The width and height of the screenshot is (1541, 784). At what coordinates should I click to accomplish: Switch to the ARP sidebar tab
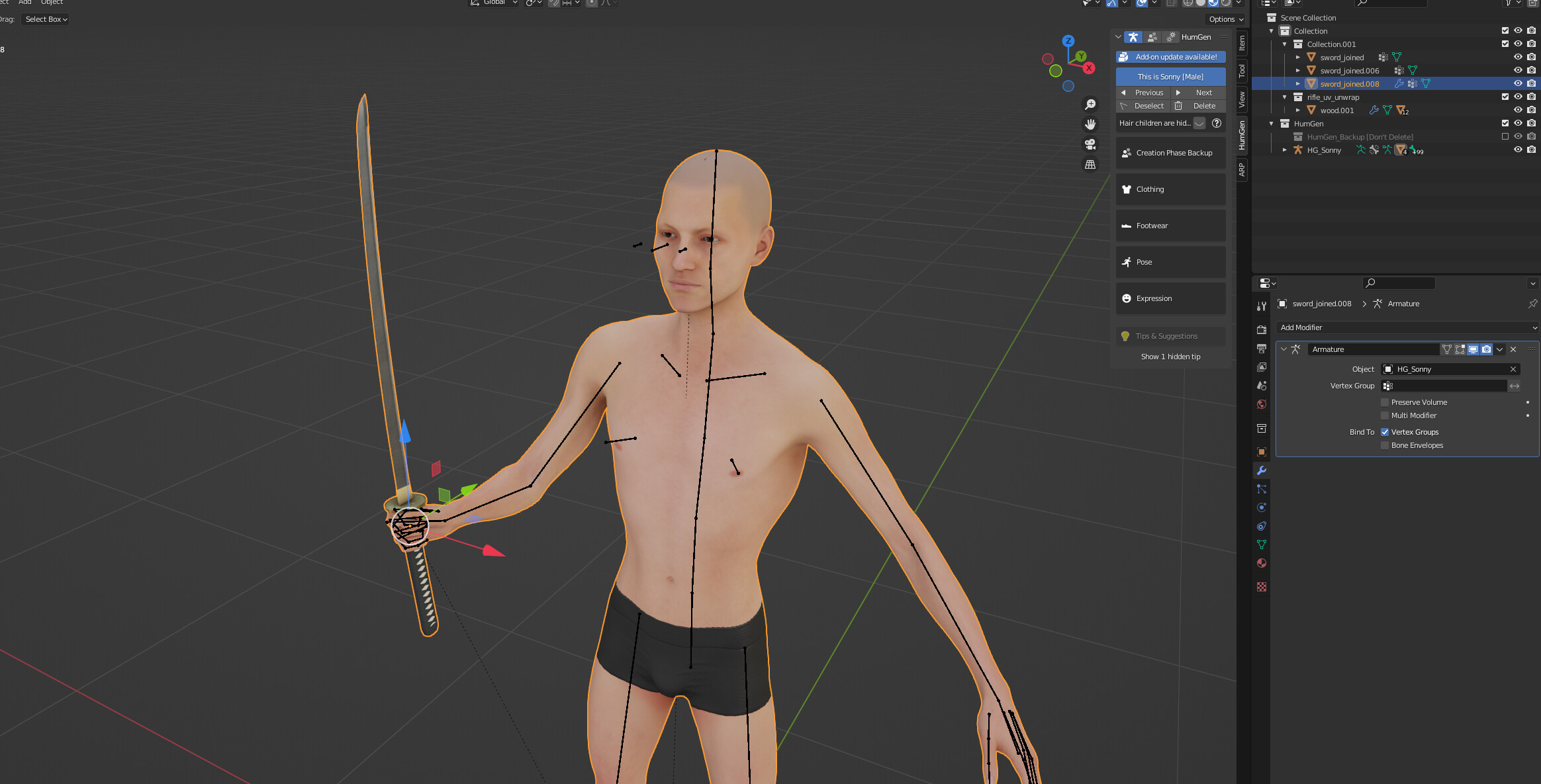(x=1242, y=169)
